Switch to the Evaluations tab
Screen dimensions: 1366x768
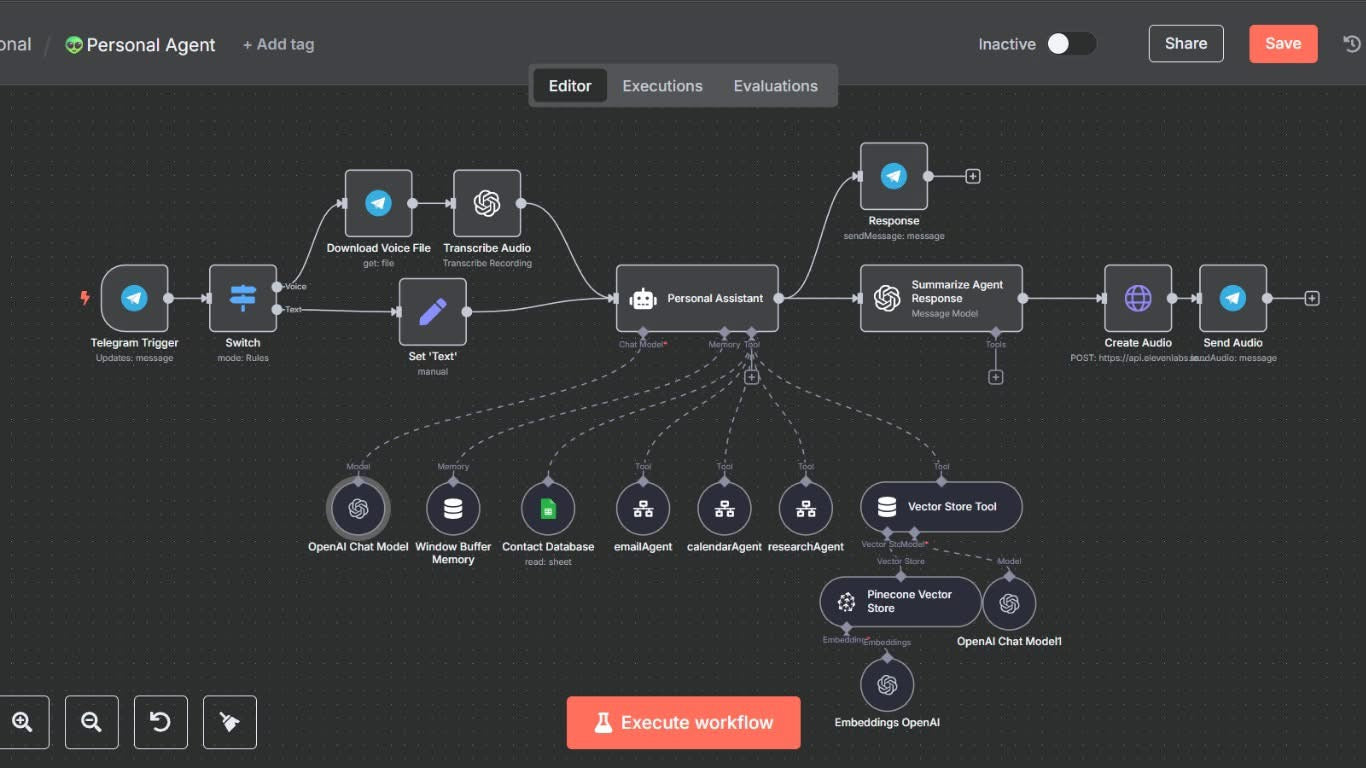[x=776, y=86]
